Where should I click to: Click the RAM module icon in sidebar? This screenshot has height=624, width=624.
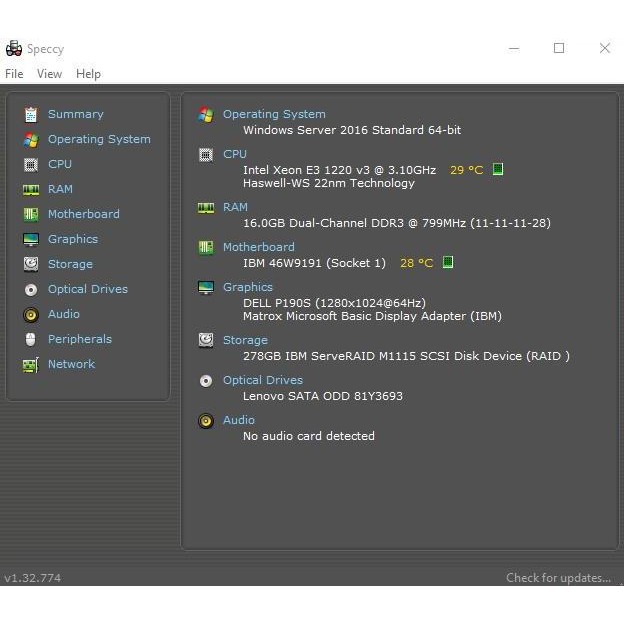click(x=31, y=189)
